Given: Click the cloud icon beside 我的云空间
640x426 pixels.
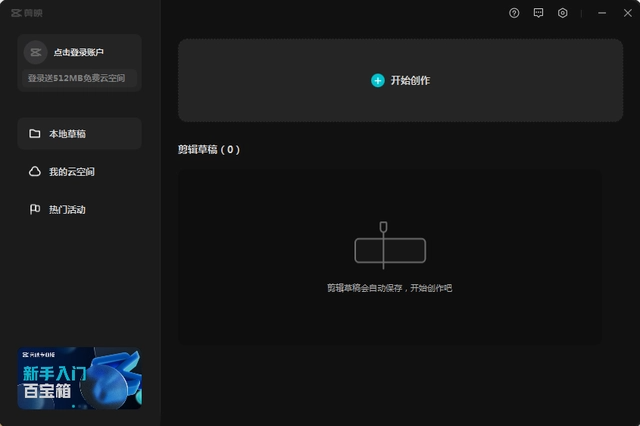Looking at the screenshot, I should pyautogui.click(x=35, y=172).
